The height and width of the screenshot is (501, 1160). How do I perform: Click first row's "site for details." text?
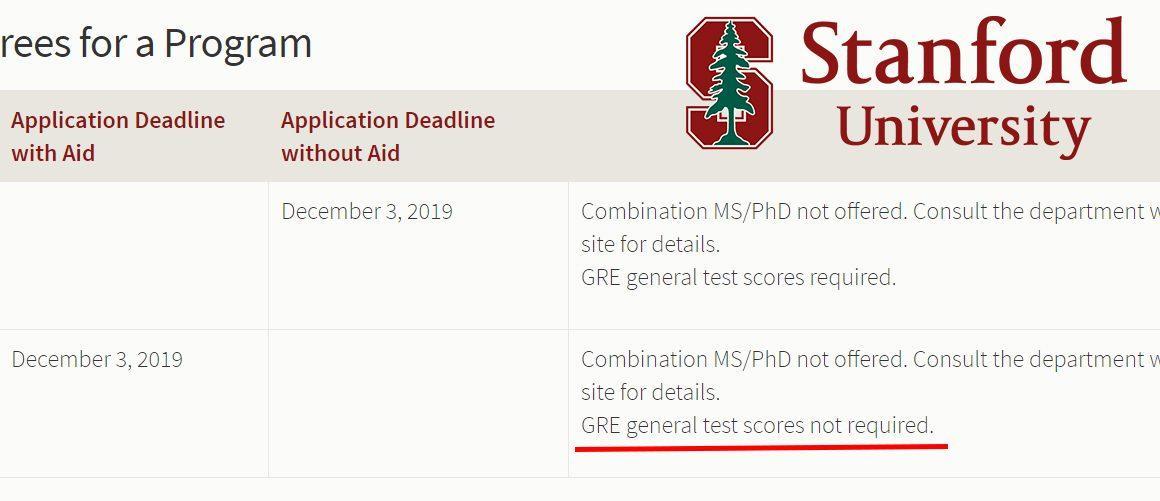(x=650, y=244)
